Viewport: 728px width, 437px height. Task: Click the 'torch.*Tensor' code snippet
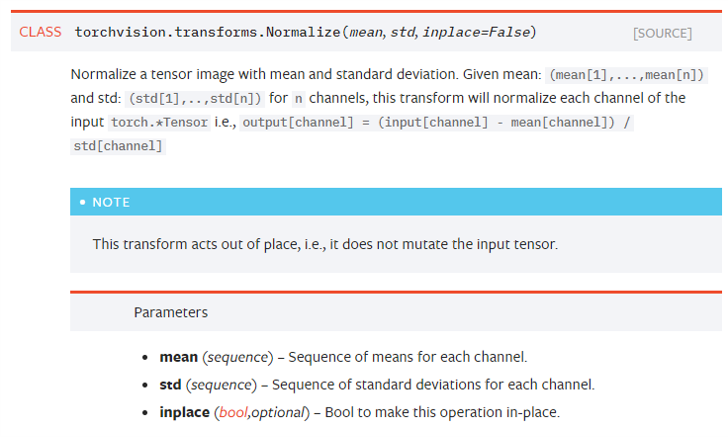(x=159, y=123)
